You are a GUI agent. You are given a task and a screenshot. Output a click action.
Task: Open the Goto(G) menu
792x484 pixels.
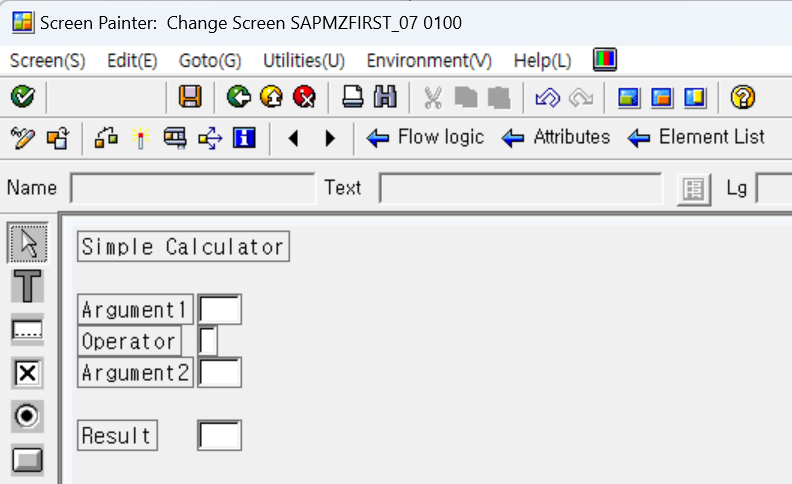pyautogui.click(x=210, y=61)
